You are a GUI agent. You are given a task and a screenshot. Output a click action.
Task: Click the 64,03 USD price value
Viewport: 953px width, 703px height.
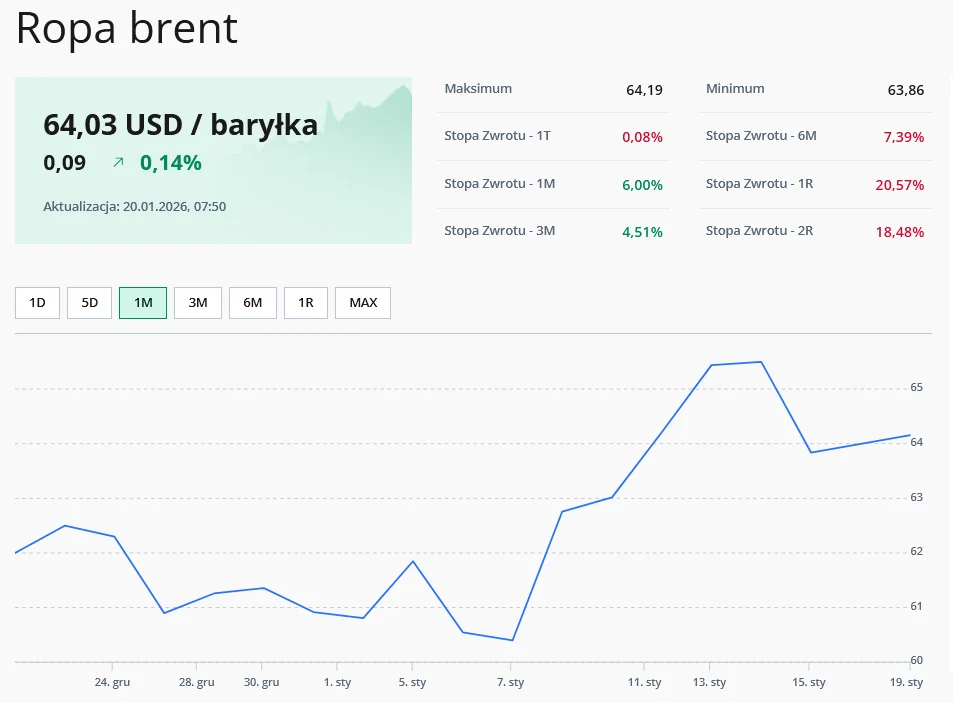(181, 126)
